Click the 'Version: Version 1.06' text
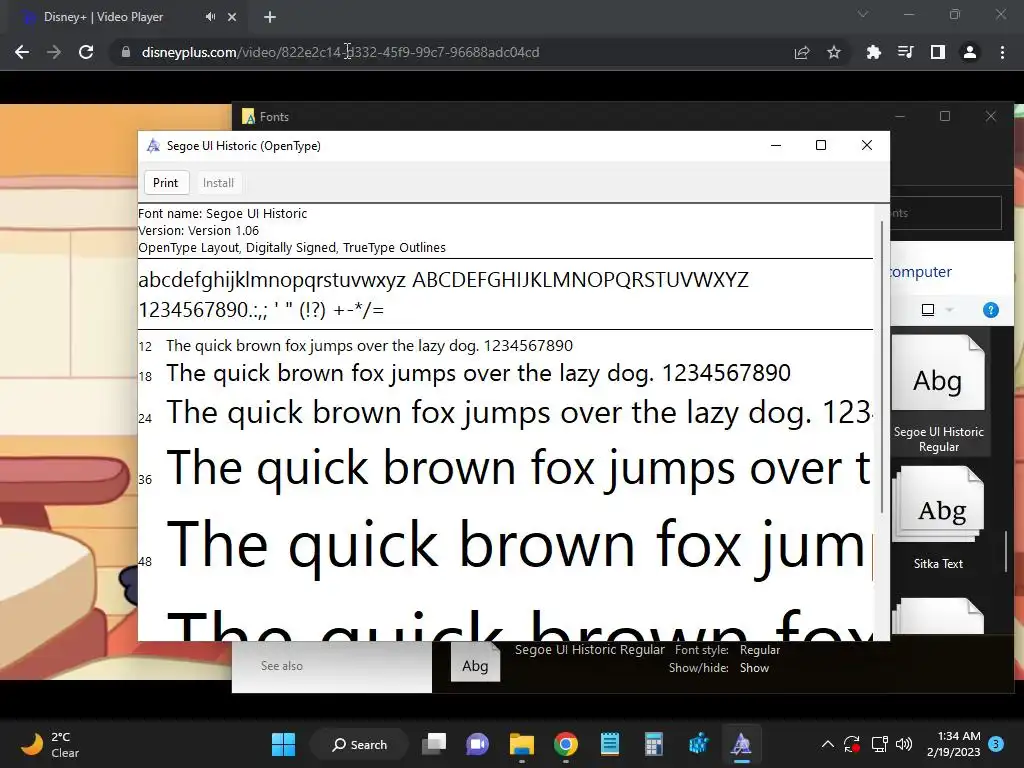The image size is (1024, 768). click(199, 231)
